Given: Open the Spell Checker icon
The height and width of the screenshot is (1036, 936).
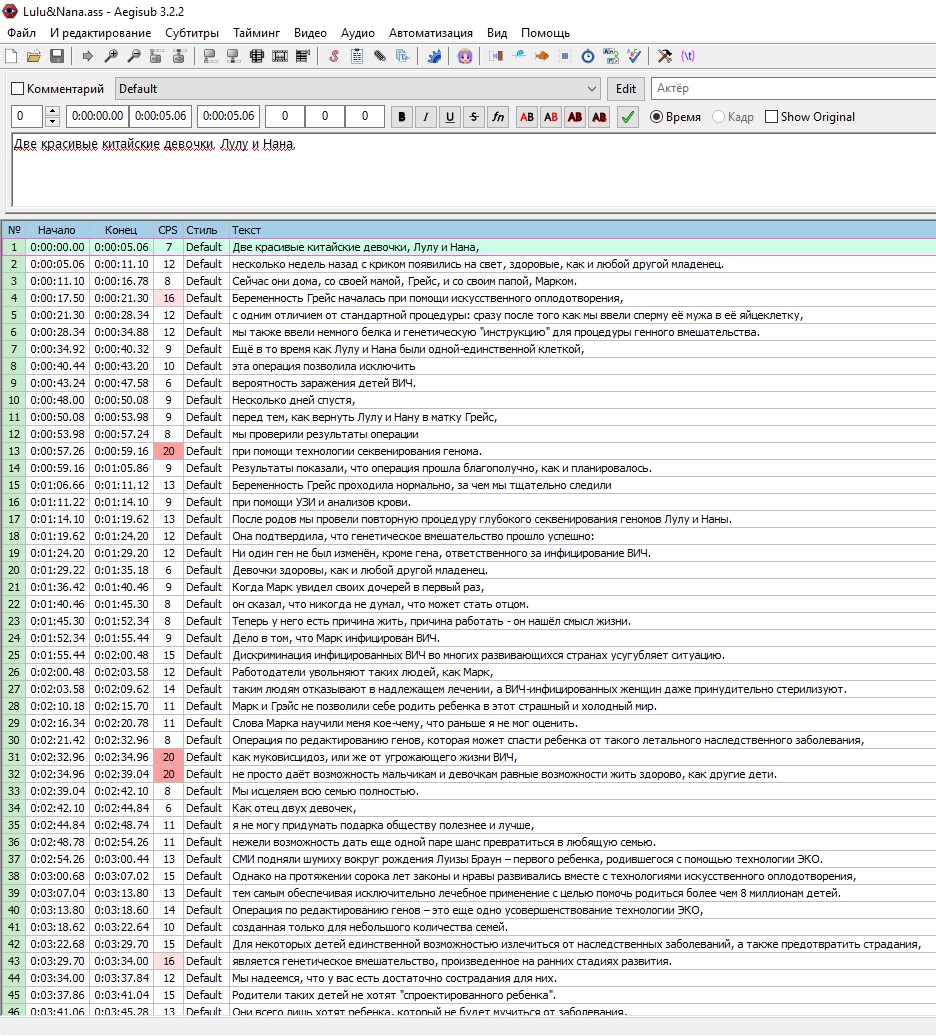Looking at the screenshot, I should tap(634, 56).
